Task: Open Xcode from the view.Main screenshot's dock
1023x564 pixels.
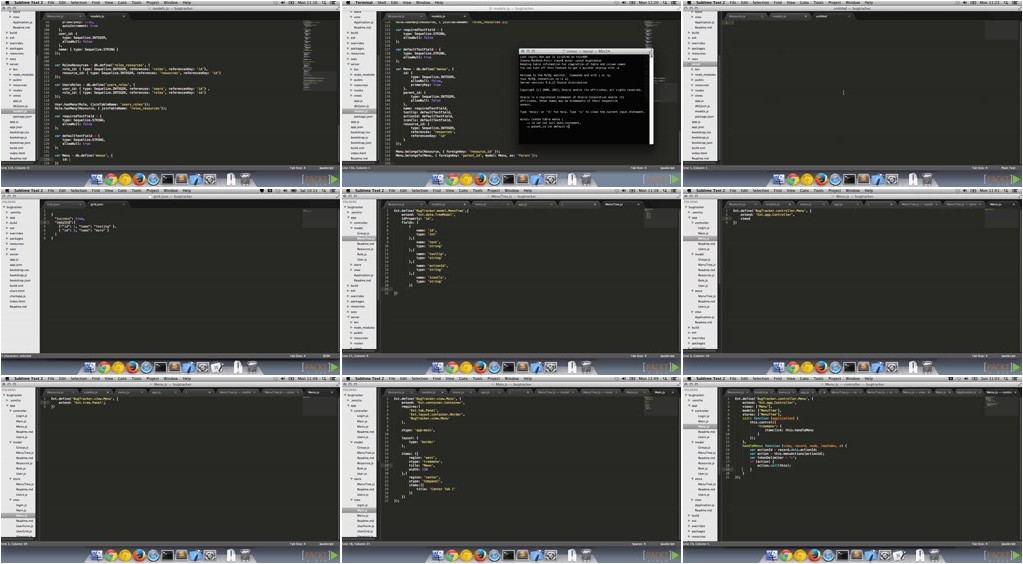Action: click(536, 556)
